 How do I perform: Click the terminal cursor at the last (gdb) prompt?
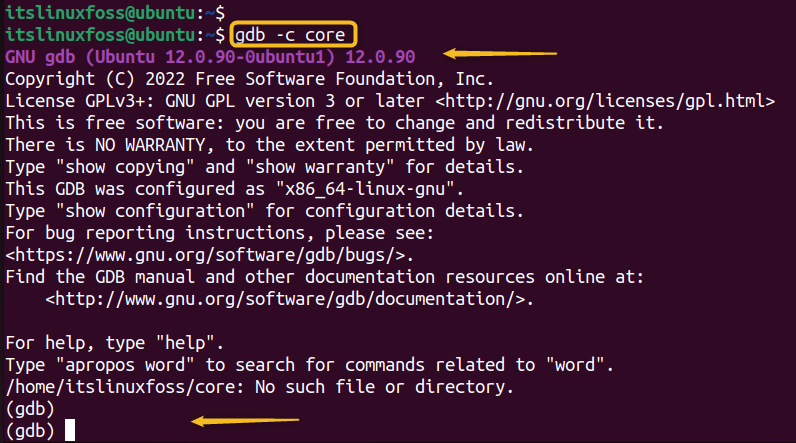(70, 430)
